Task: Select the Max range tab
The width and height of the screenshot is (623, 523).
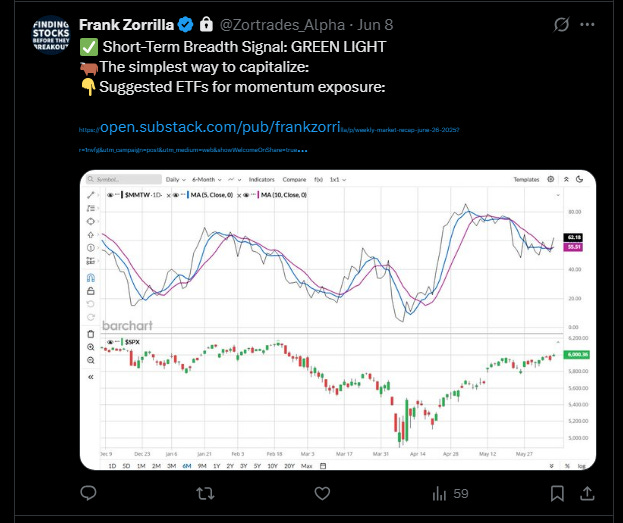Action: [306, 466]
